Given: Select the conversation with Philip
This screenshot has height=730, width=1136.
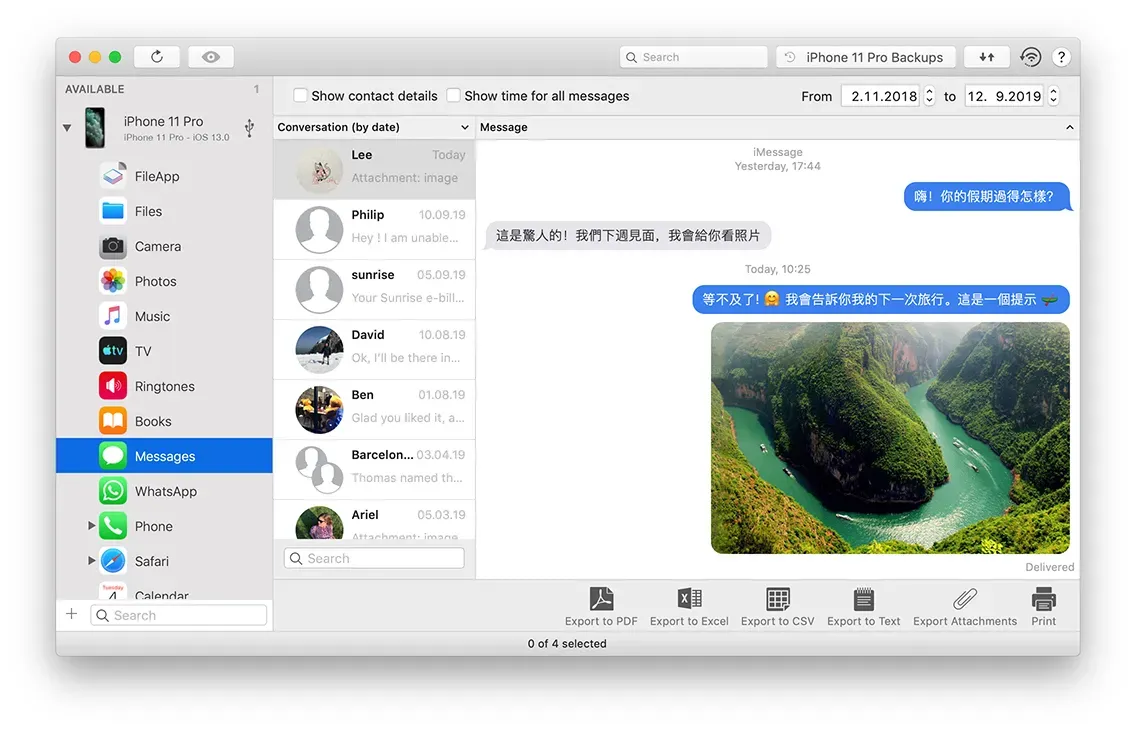Looking at the screenshot, I should click(375, 228).
